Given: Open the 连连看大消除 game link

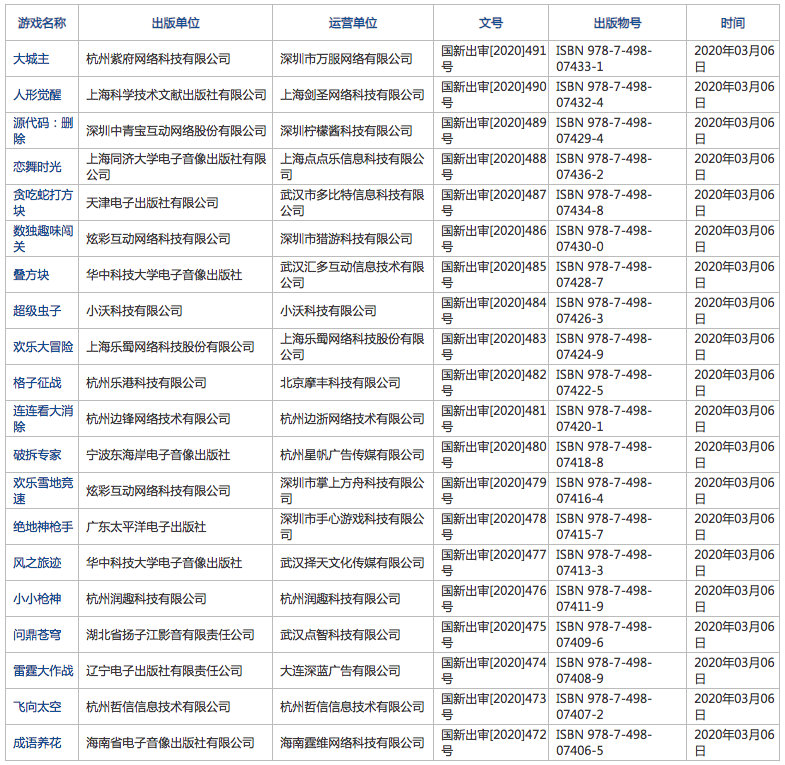Looking at the screenshot, I should click(x=43, y=419).
